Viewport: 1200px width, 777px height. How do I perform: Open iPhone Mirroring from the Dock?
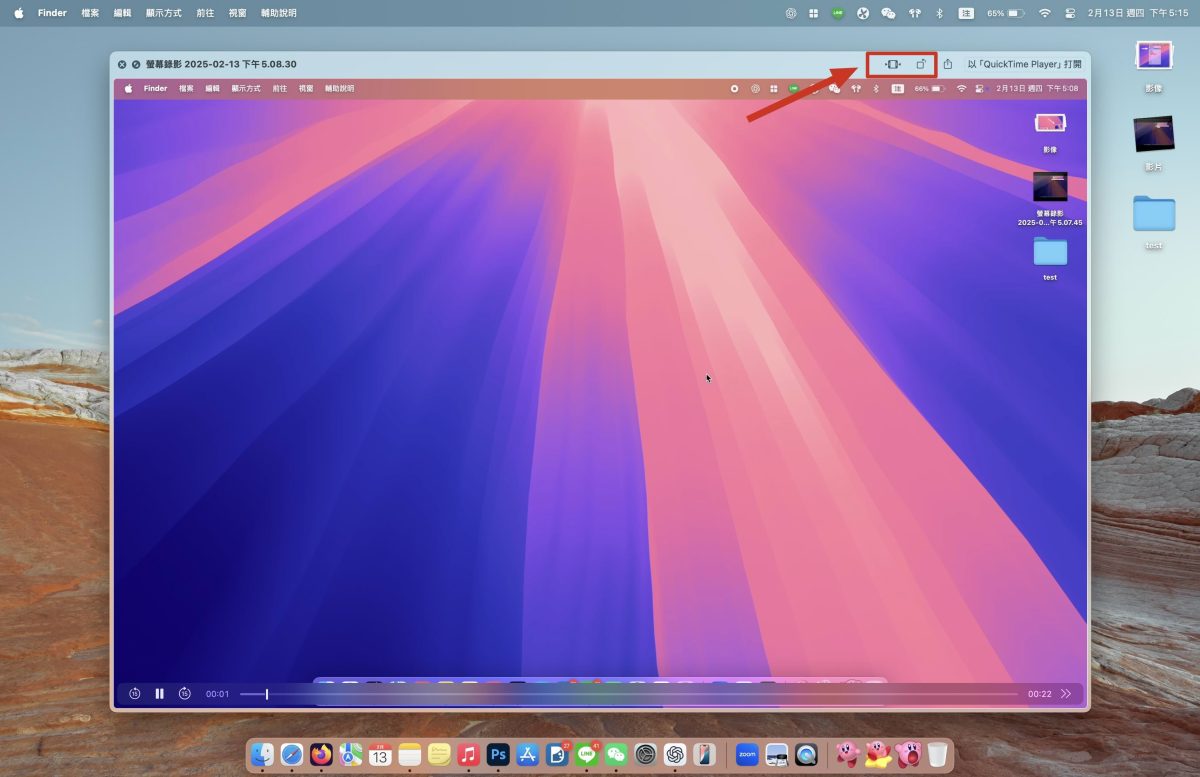click(704, 754)
